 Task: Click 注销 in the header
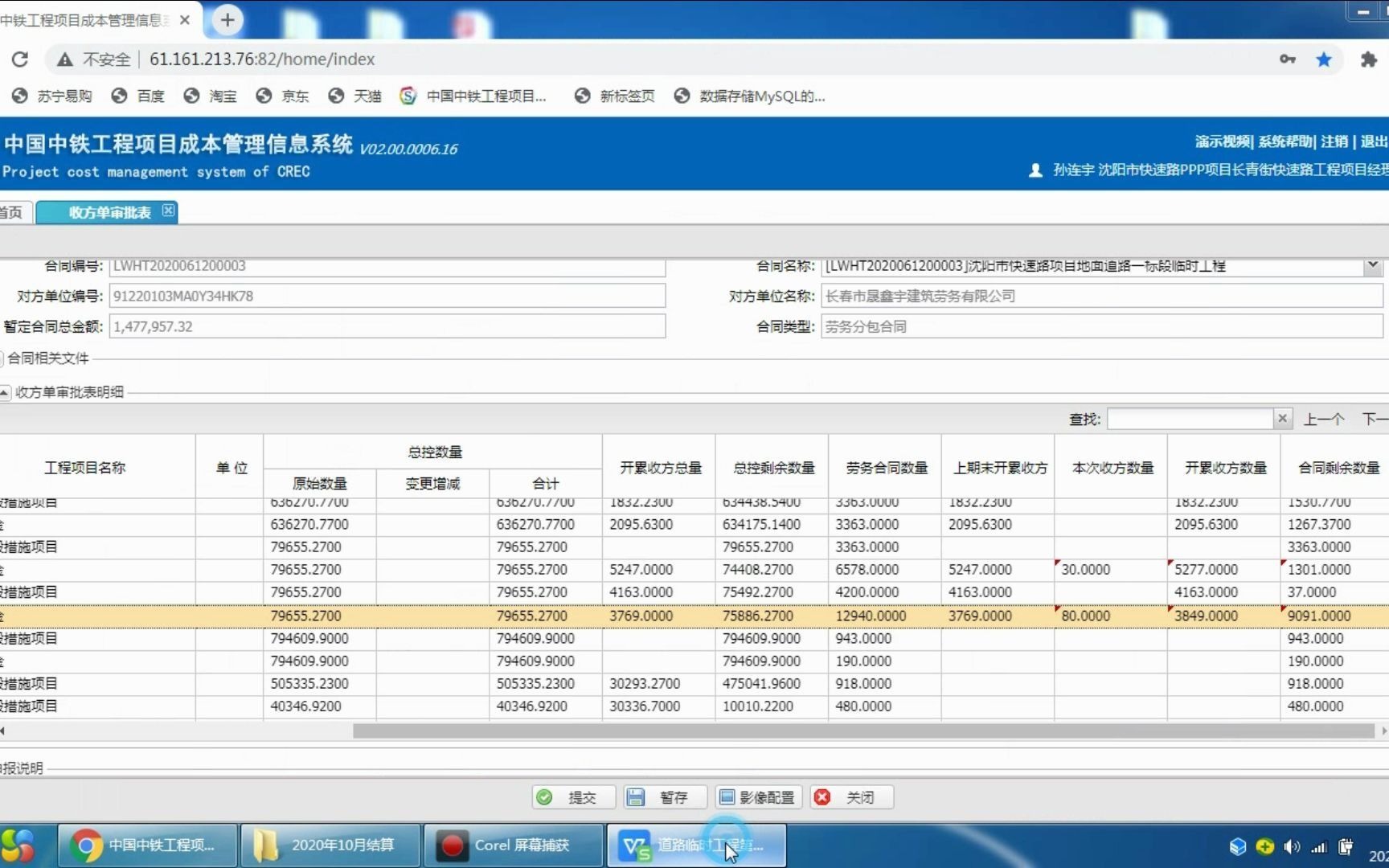pyautogui.click(x=1334, y=141)
